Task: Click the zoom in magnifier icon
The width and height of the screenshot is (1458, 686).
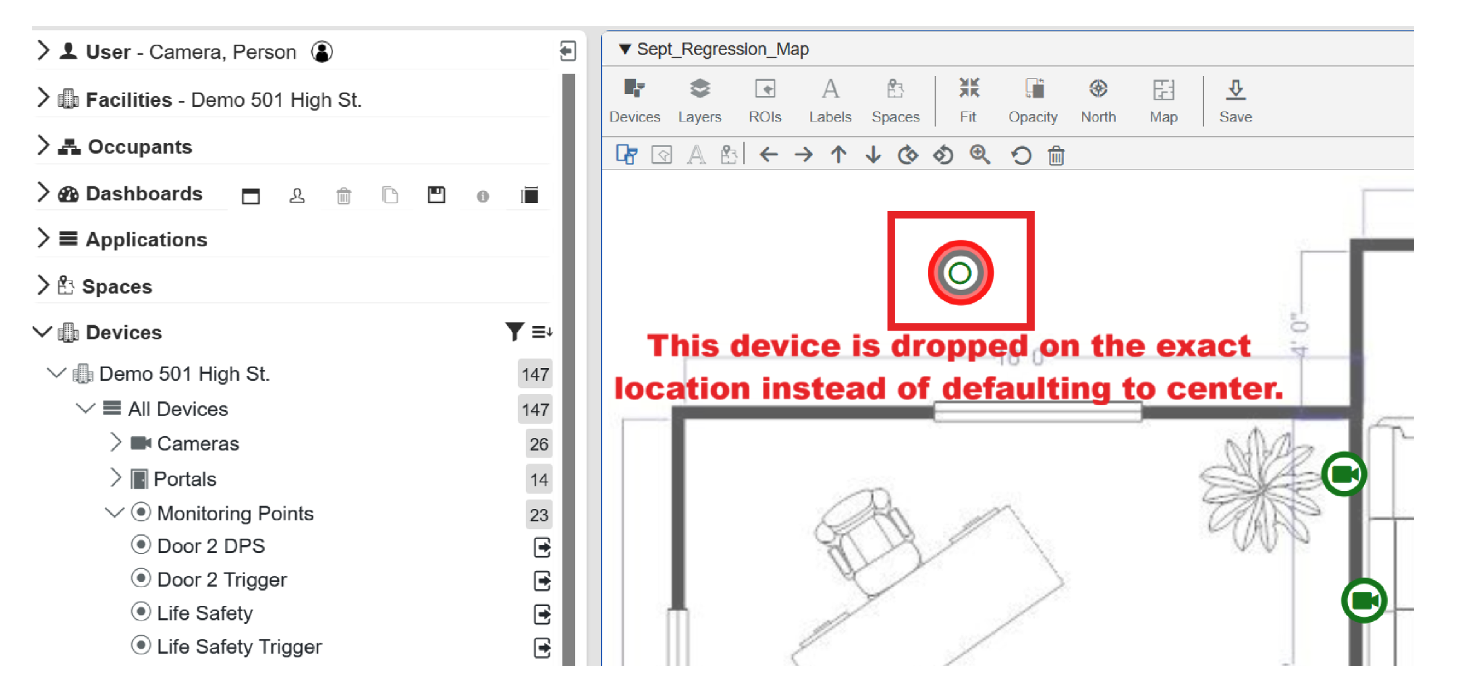Action: coord(980,155)
